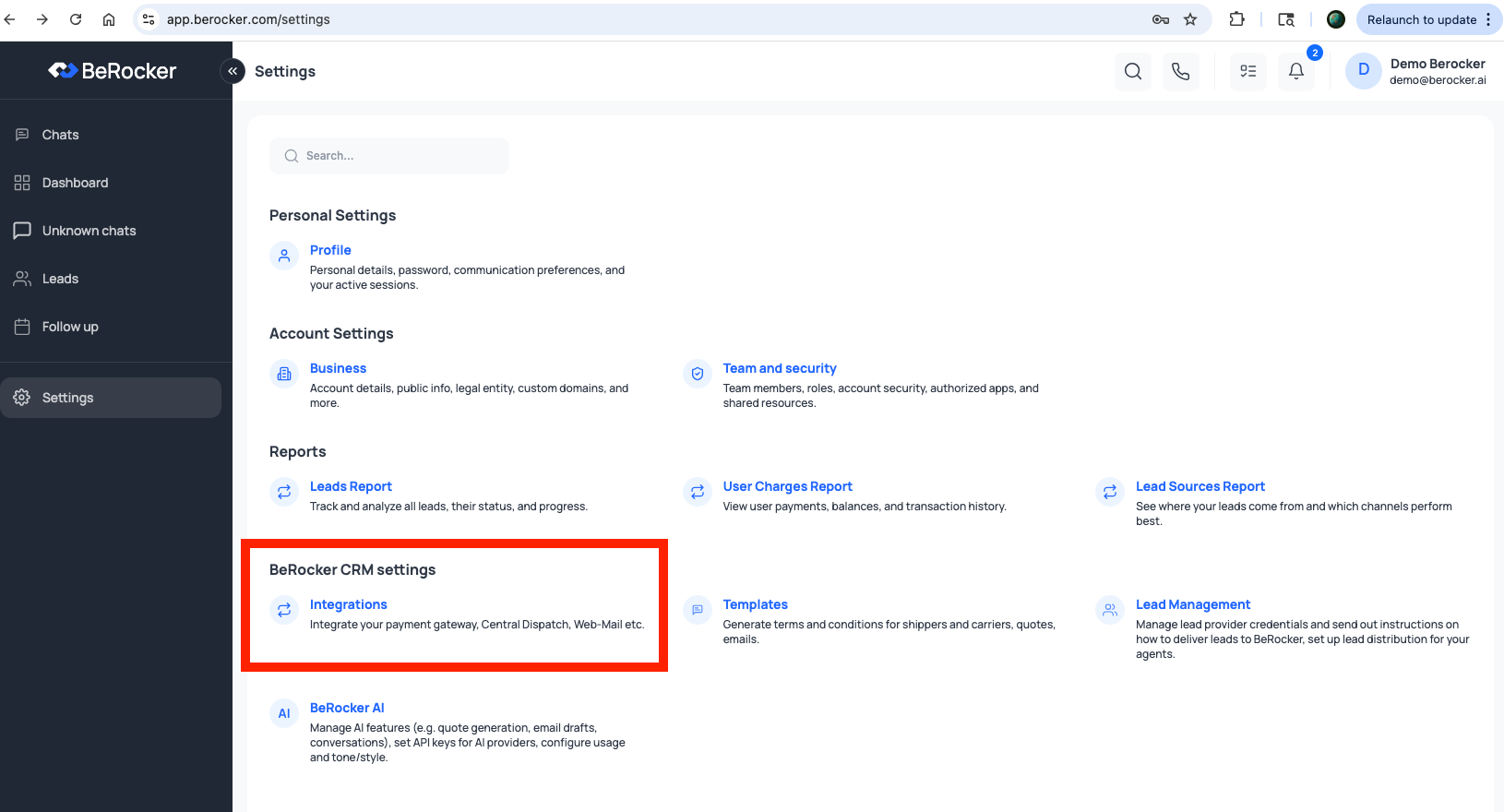The height and width of the screenshot is (812, 1504).
Task: Click the Templates icon
Action: tap(698, 610)
